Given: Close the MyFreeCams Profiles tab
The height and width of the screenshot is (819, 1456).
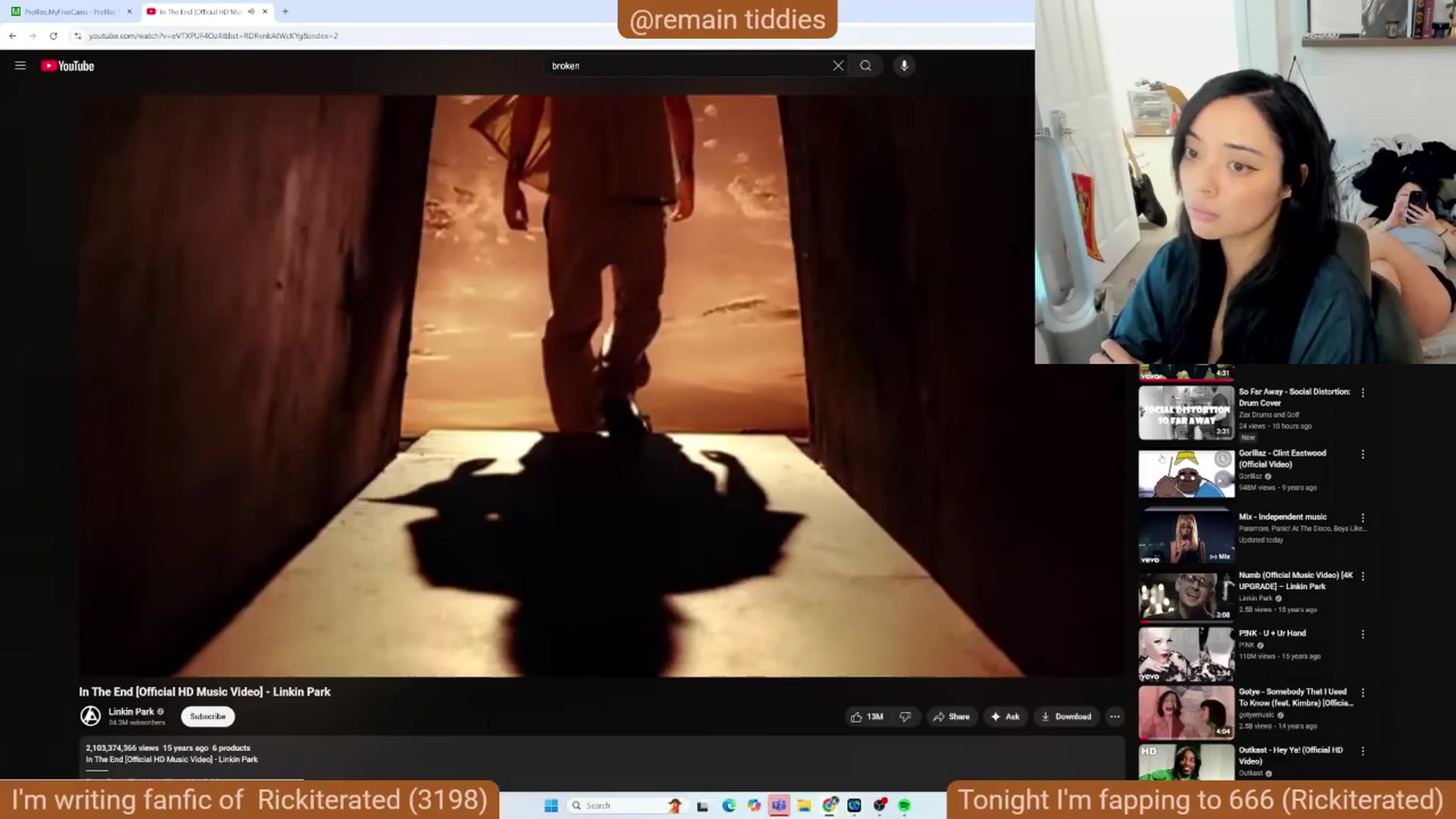Looking at the screenshot, I should (x=129, y=11).
